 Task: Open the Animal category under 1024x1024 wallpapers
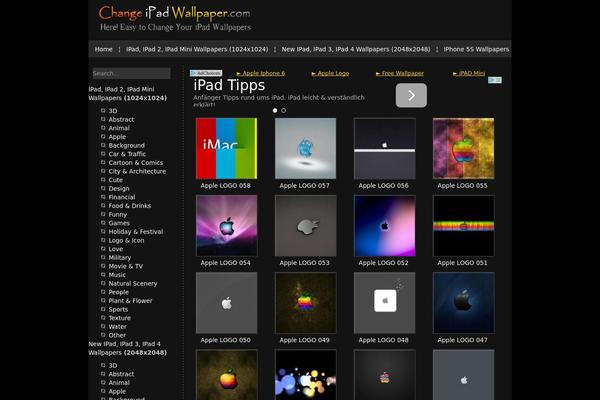(119, 128)
